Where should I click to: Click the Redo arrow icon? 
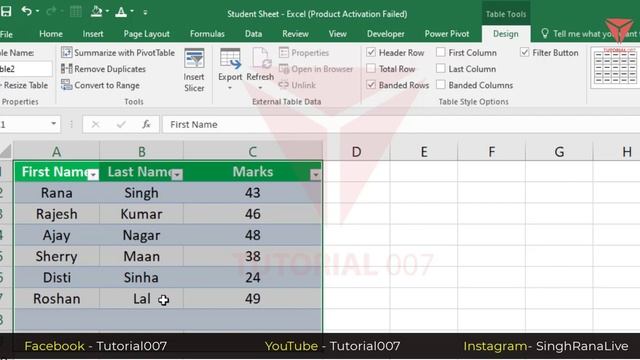[x=51, y=11]
